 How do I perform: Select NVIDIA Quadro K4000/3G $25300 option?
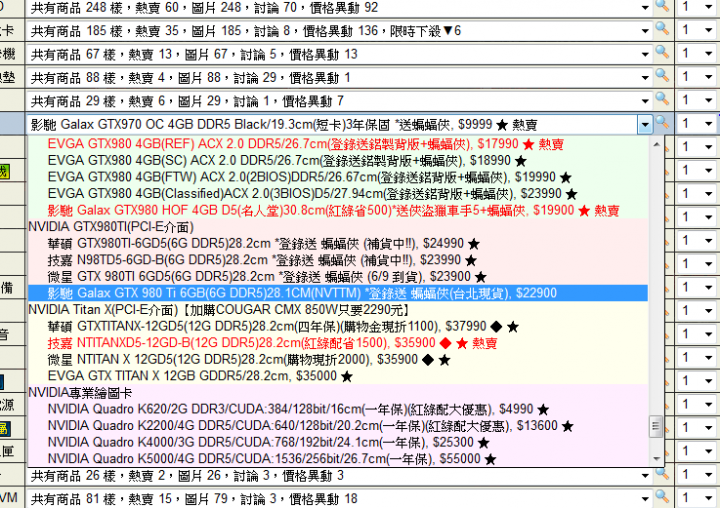[338, 442]
